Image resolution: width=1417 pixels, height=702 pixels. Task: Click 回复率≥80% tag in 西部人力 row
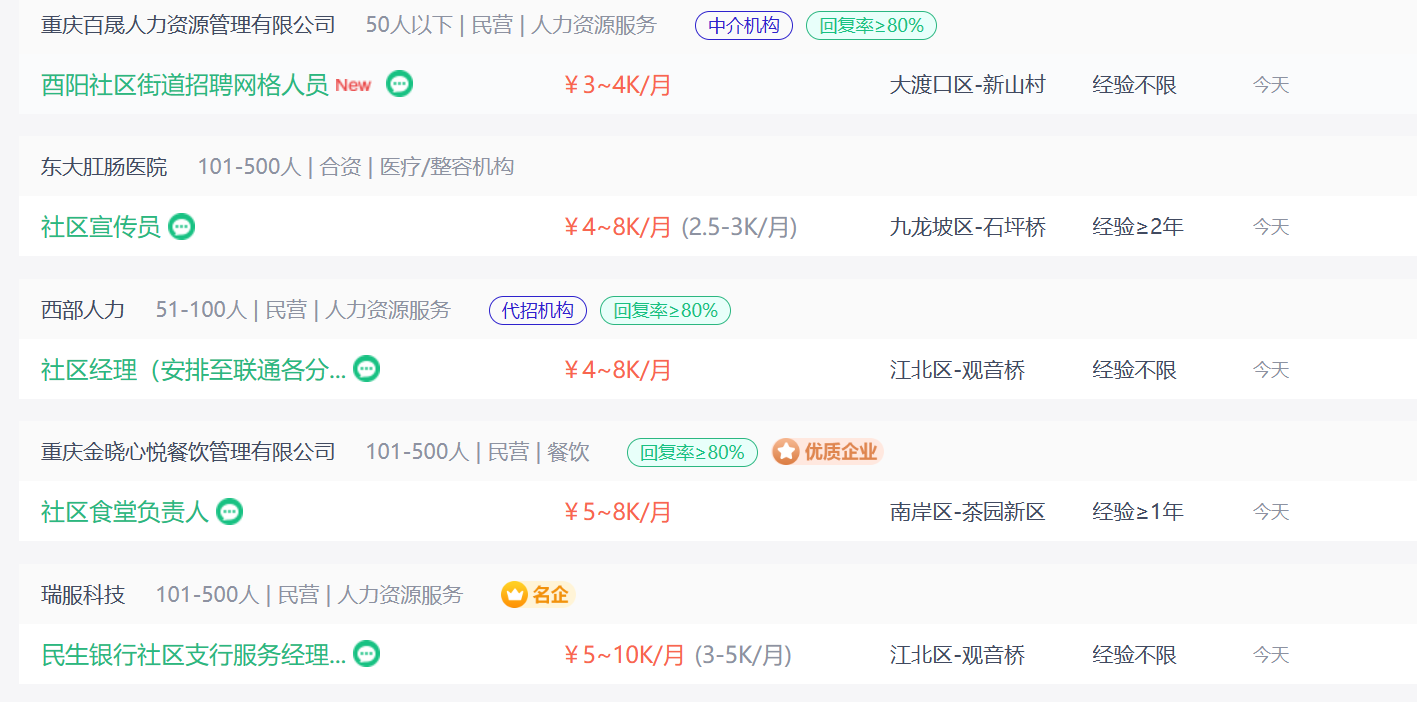coord(665,310)
